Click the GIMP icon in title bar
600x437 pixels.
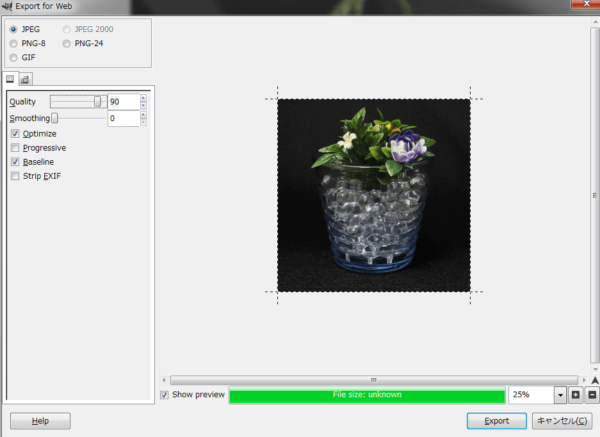(7, 6)
